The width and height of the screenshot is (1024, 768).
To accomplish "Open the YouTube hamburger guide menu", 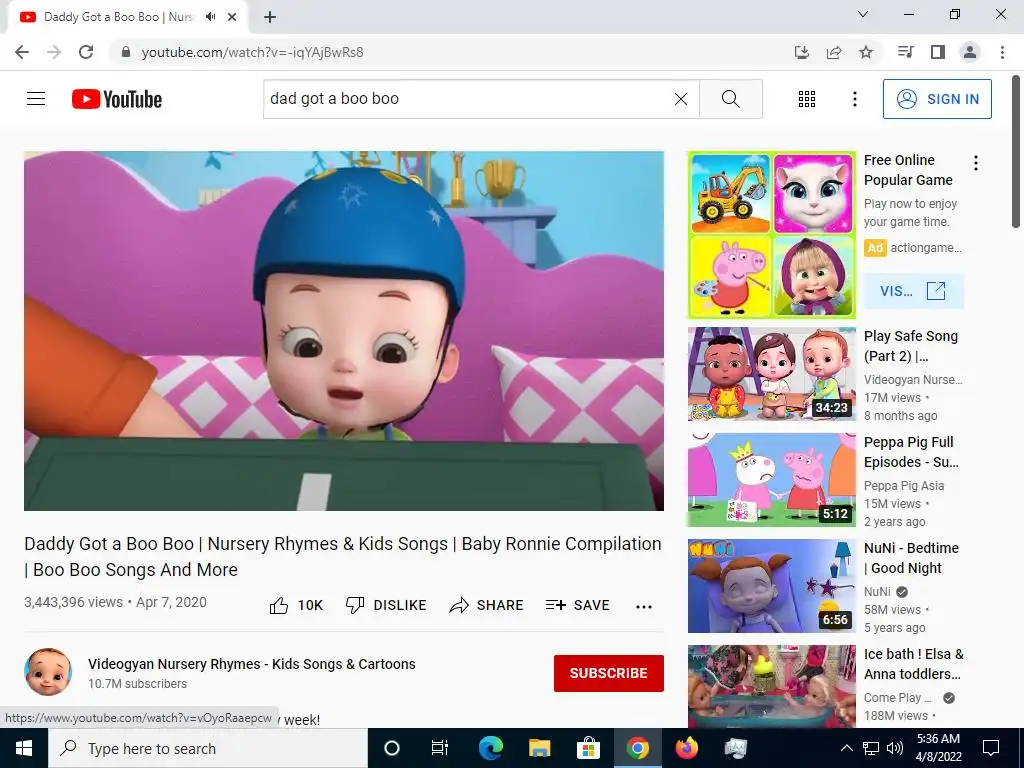I will [x=36, y=99].
